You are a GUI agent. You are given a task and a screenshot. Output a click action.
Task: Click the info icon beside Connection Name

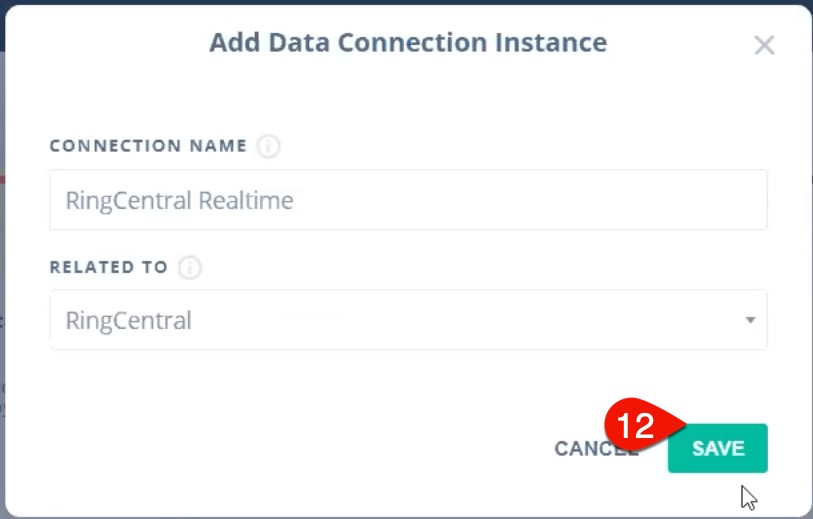(269, 146)
